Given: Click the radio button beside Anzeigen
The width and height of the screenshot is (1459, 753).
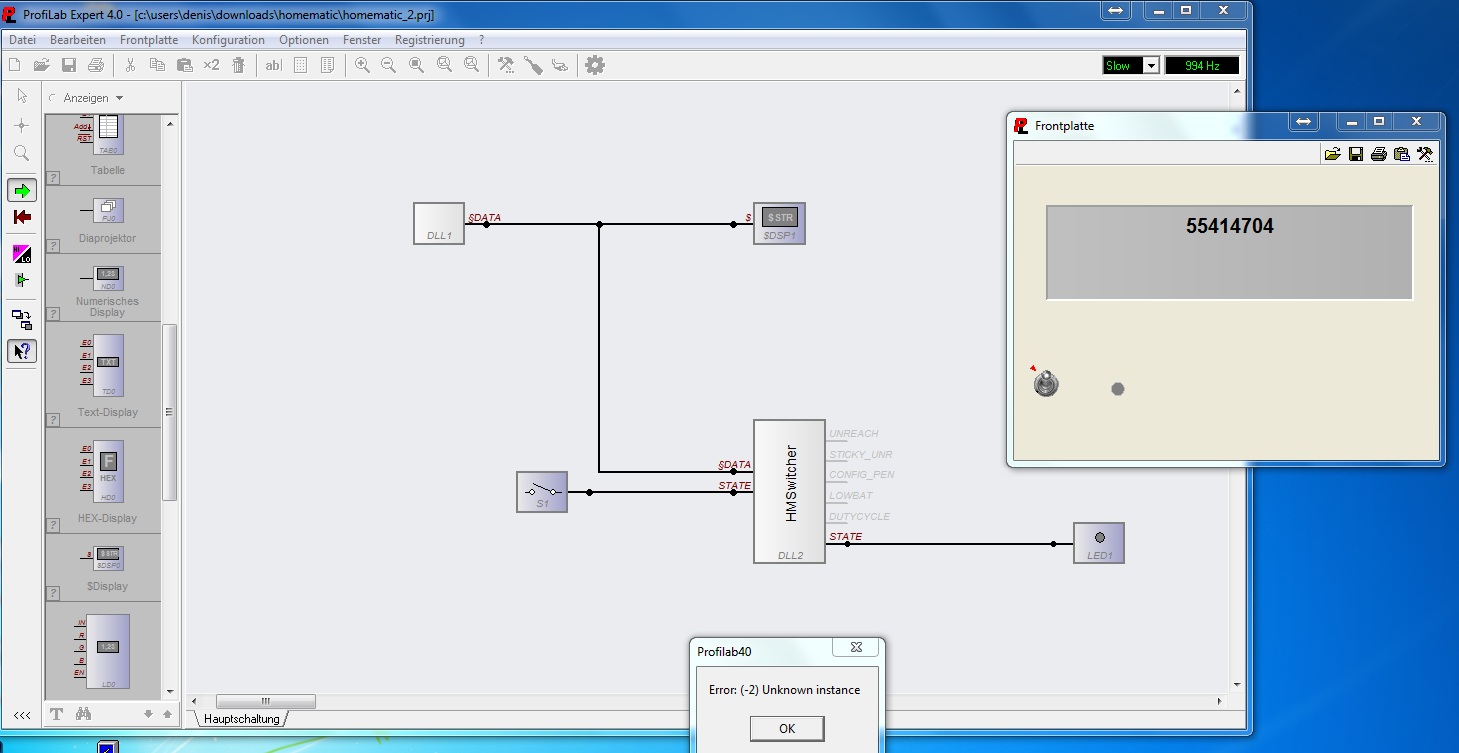Looking at the screenshot, I should pos(53,98).
